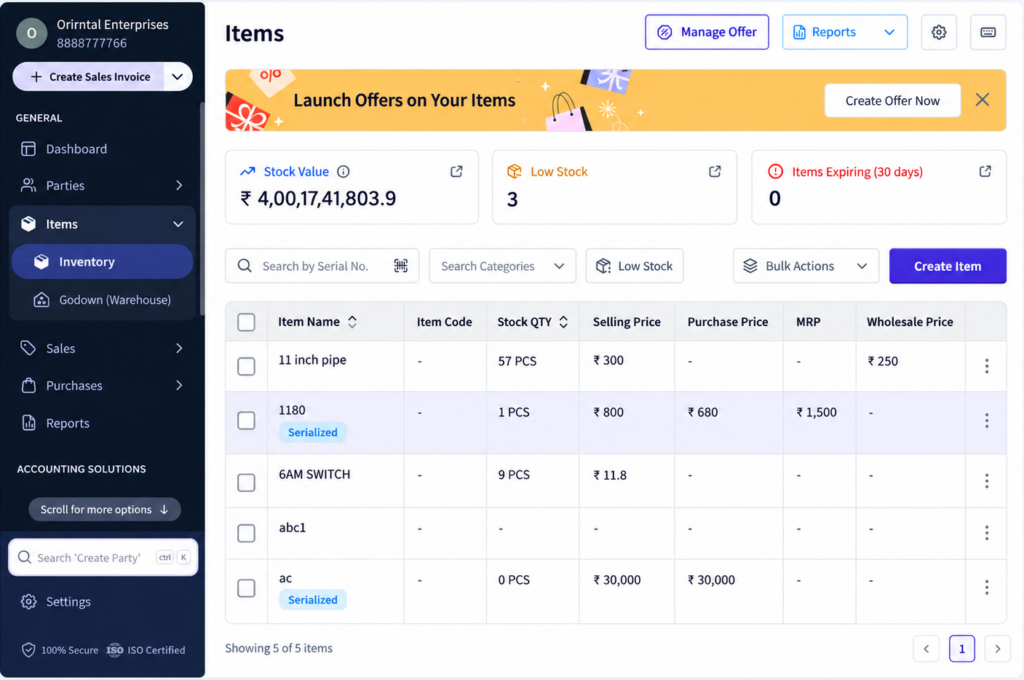Click the Manage Offer button
The width and height of the screenshot is (1024, 680).
707,32
